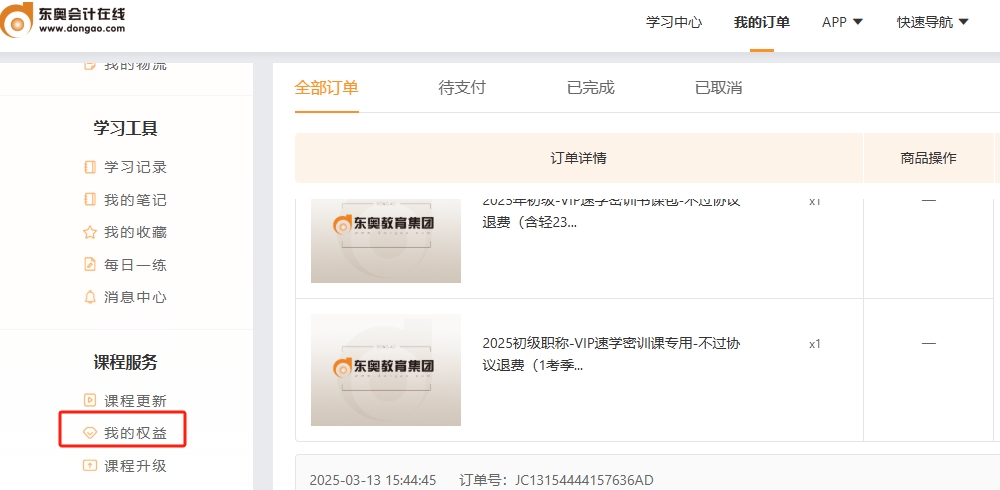Switch to the 已取消 tab
1000x490 pixels.
point(718,87)
